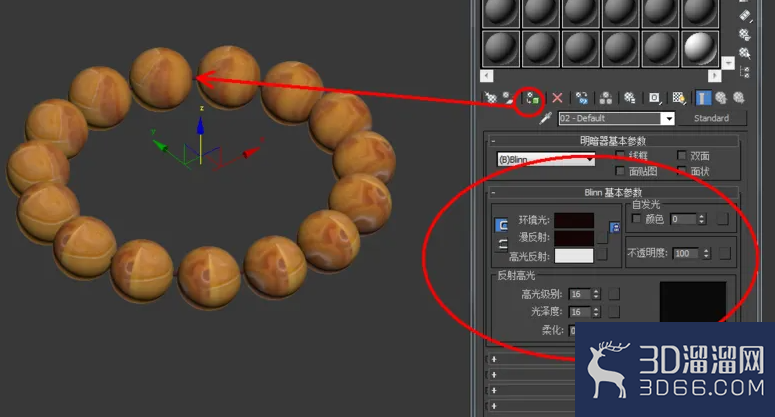The image size is (775, 417).
Task: Click the 高光级别 value field
Action: point(580,294)
